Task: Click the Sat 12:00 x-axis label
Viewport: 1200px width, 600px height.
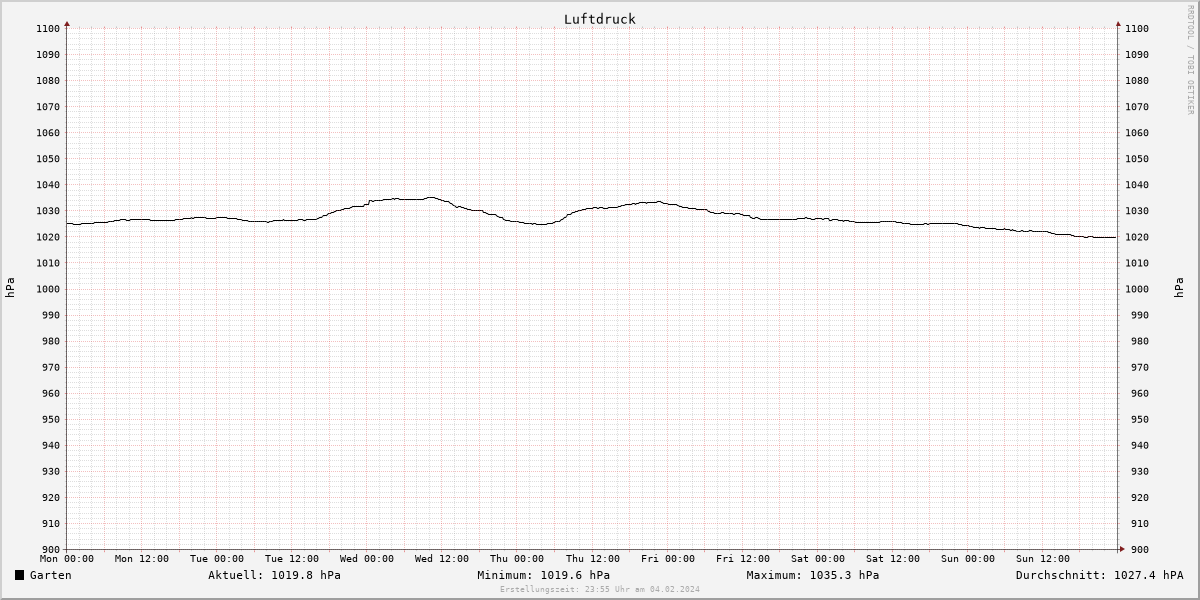Action: [893, 559]
